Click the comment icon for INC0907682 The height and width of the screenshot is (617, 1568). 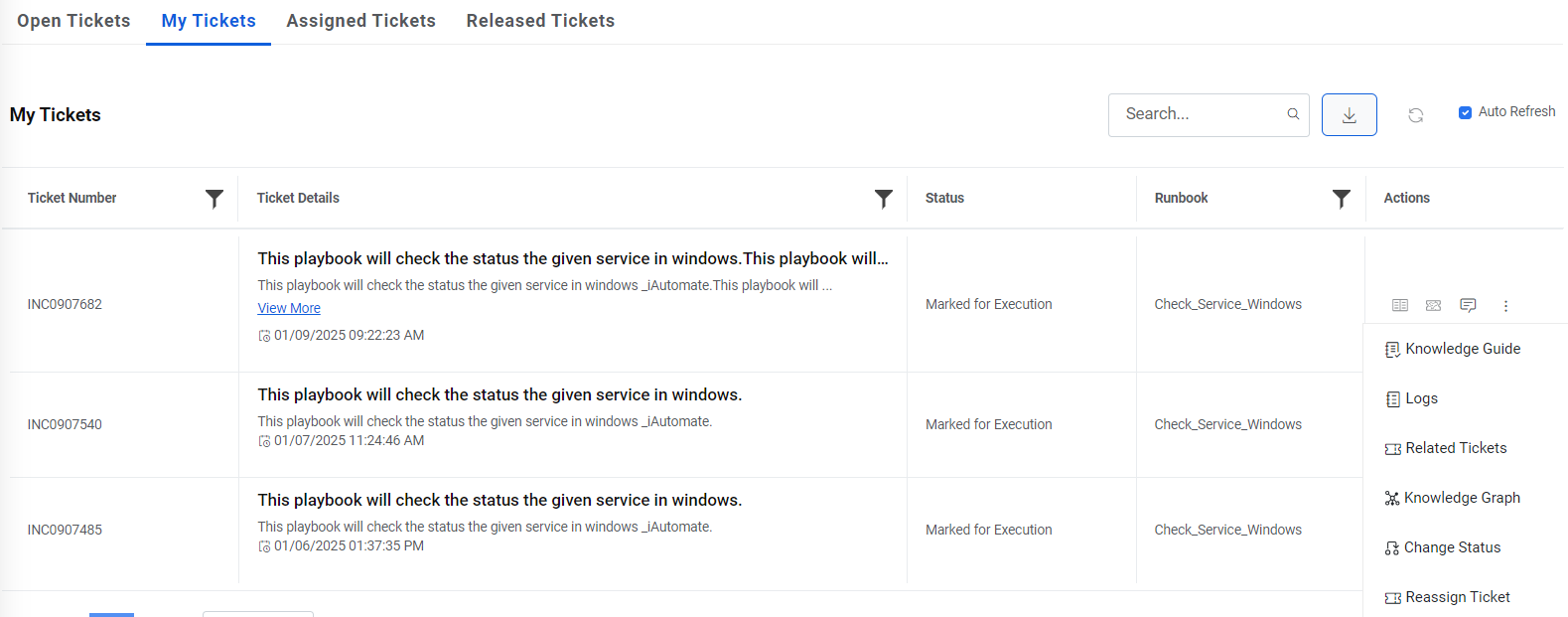pos(1468,305)
